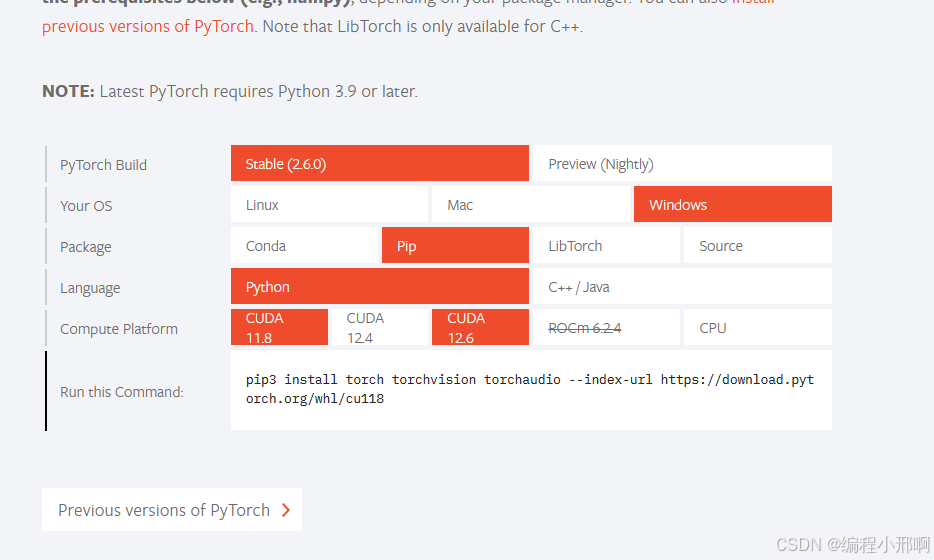Click the PyTorch Build row label
The image size is (934, 560).
(103, 165)
